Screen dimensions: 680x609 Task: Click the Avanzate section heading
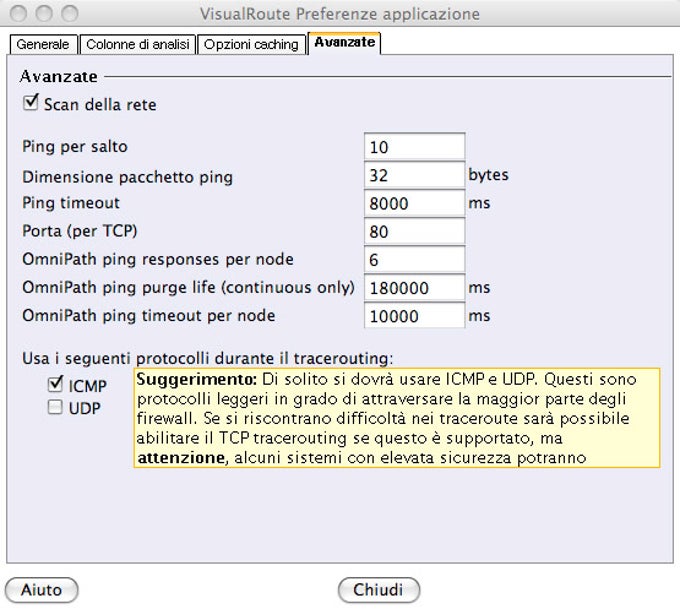tap(59, 77)
